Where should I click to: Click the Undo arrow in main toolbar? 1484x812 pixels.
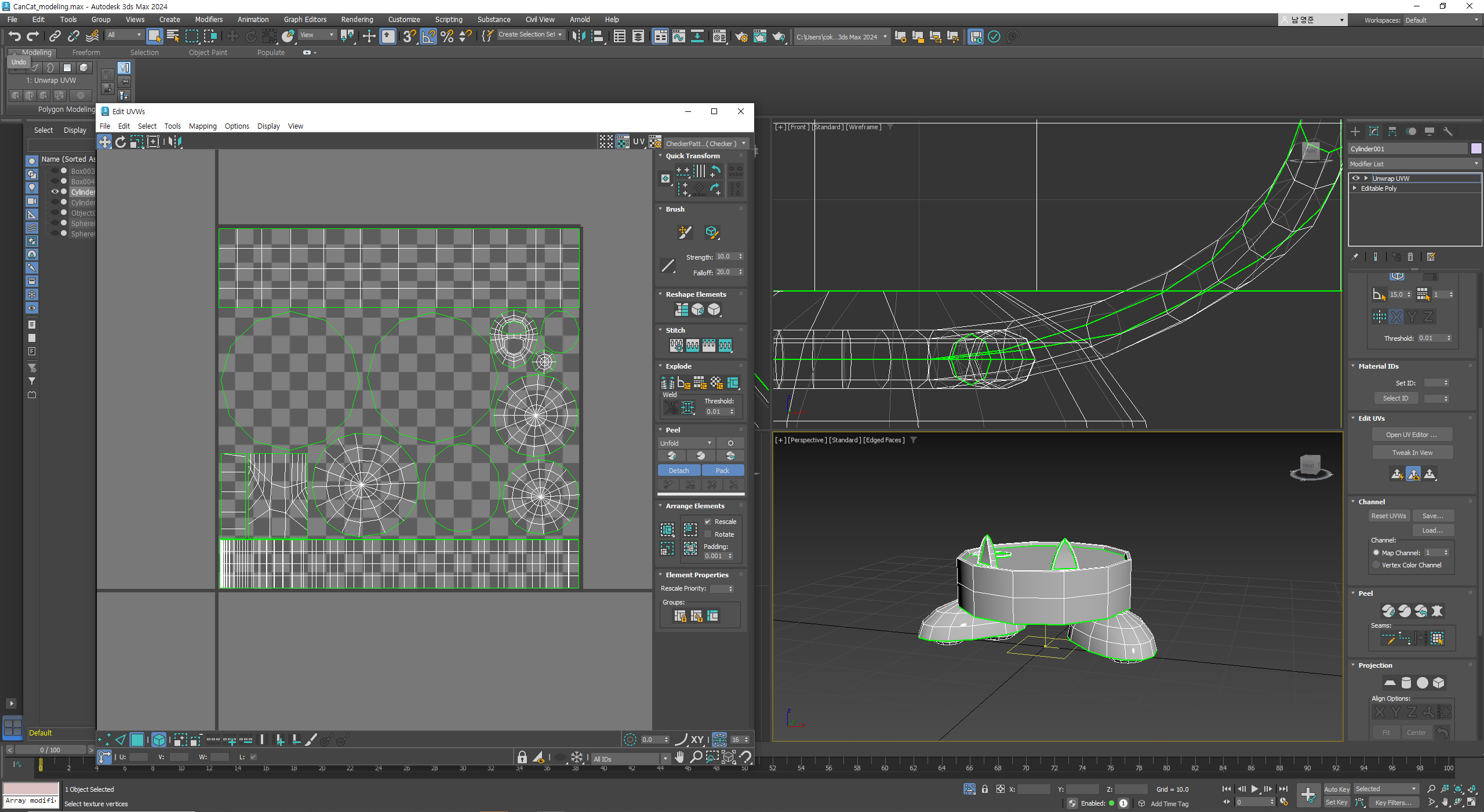click(14, 37)
